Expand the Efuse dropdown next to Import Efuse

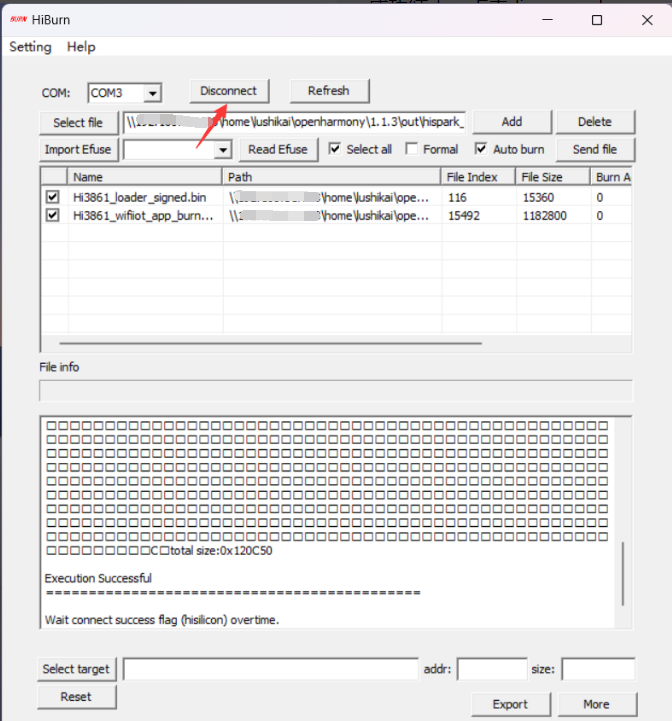(223, 150)
